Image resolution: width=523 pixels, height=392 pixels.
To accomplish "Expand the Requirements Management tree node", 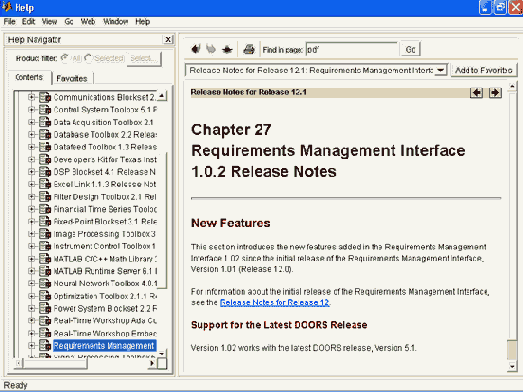I will [31, 345].
